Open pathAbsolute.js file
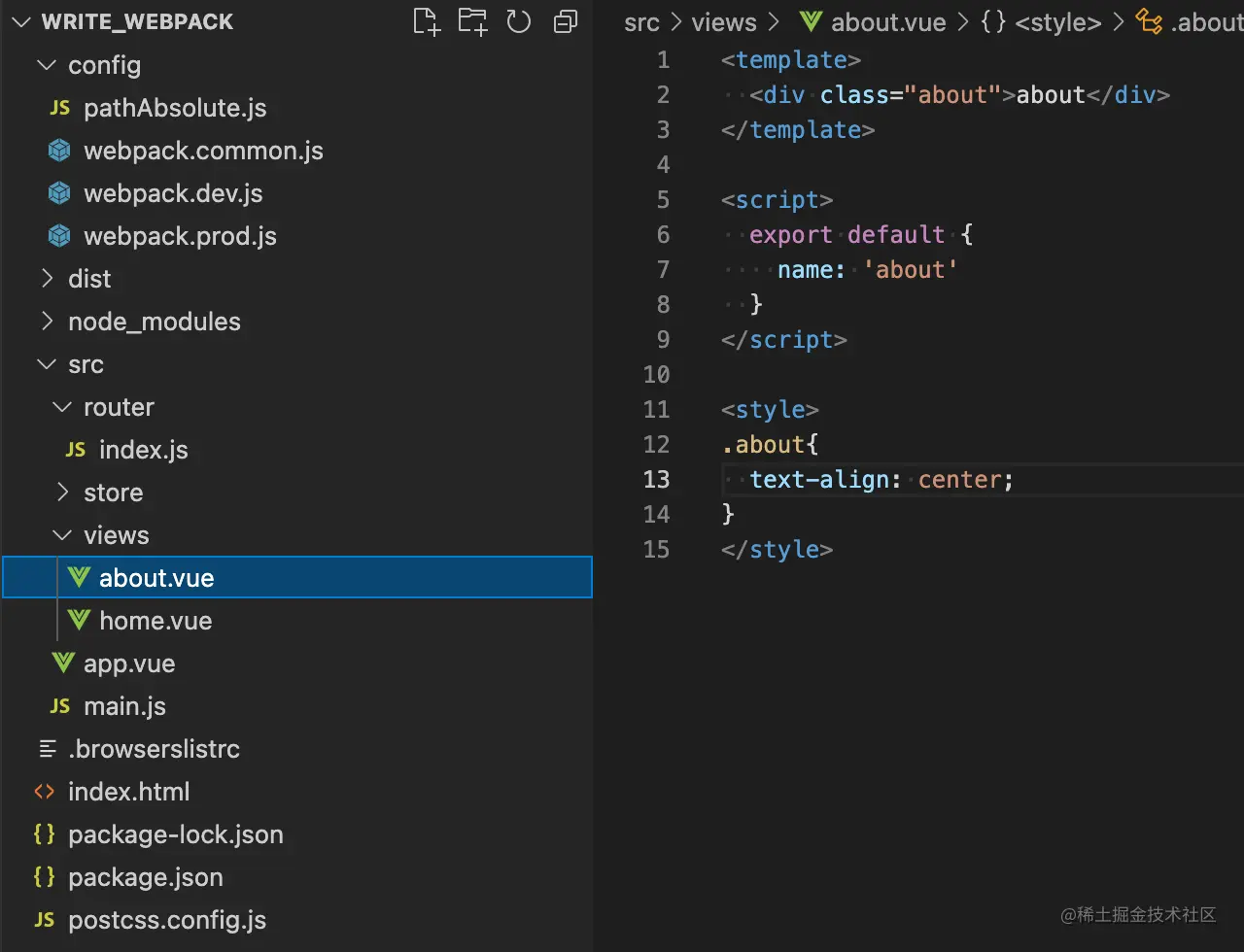This screenshot has height=952, width=1244. (x=296, y=108)
